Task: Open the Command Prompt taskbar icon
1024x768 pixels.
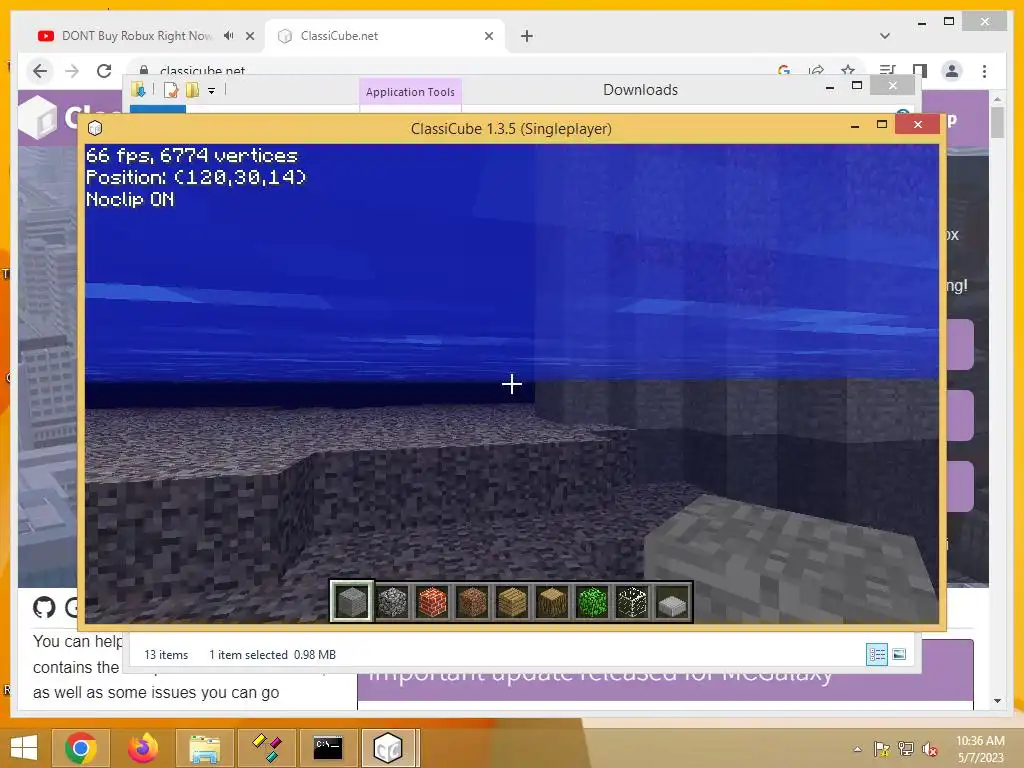Action: coord(328,747)
